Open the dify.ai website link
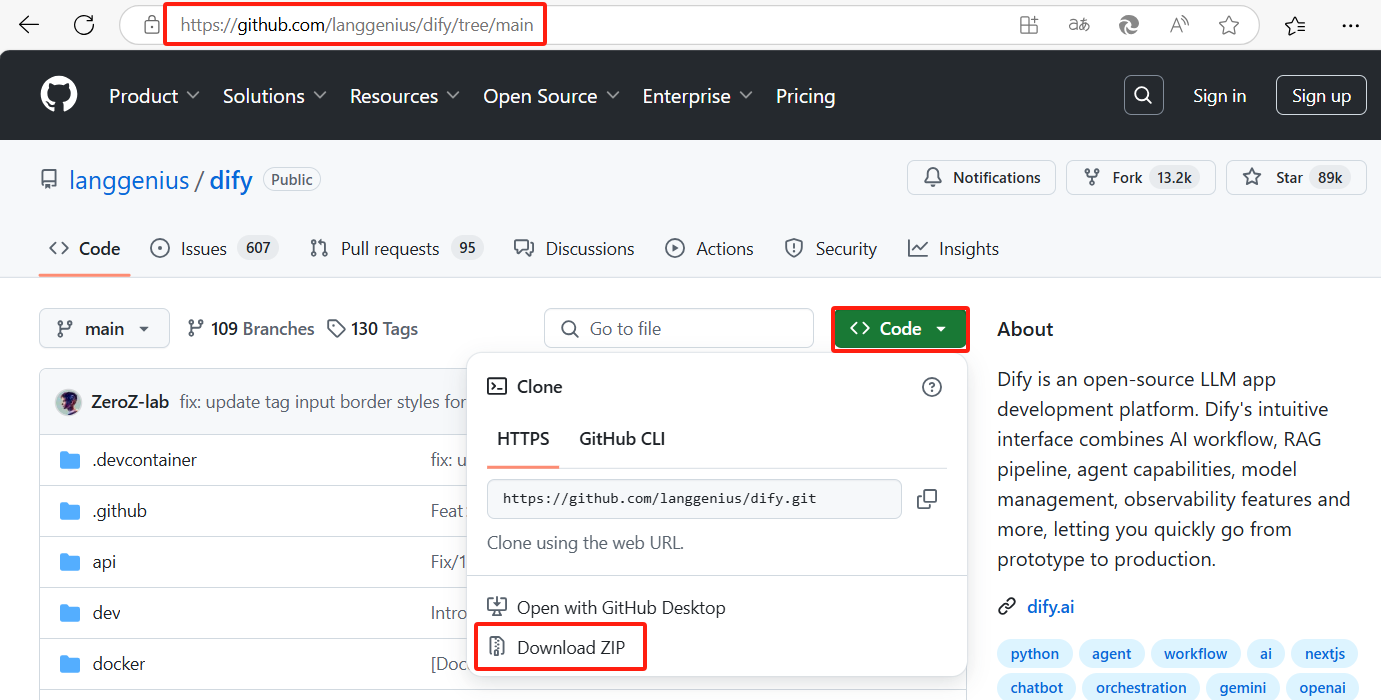This screenshot has height=700, width=1381. 1050,606
